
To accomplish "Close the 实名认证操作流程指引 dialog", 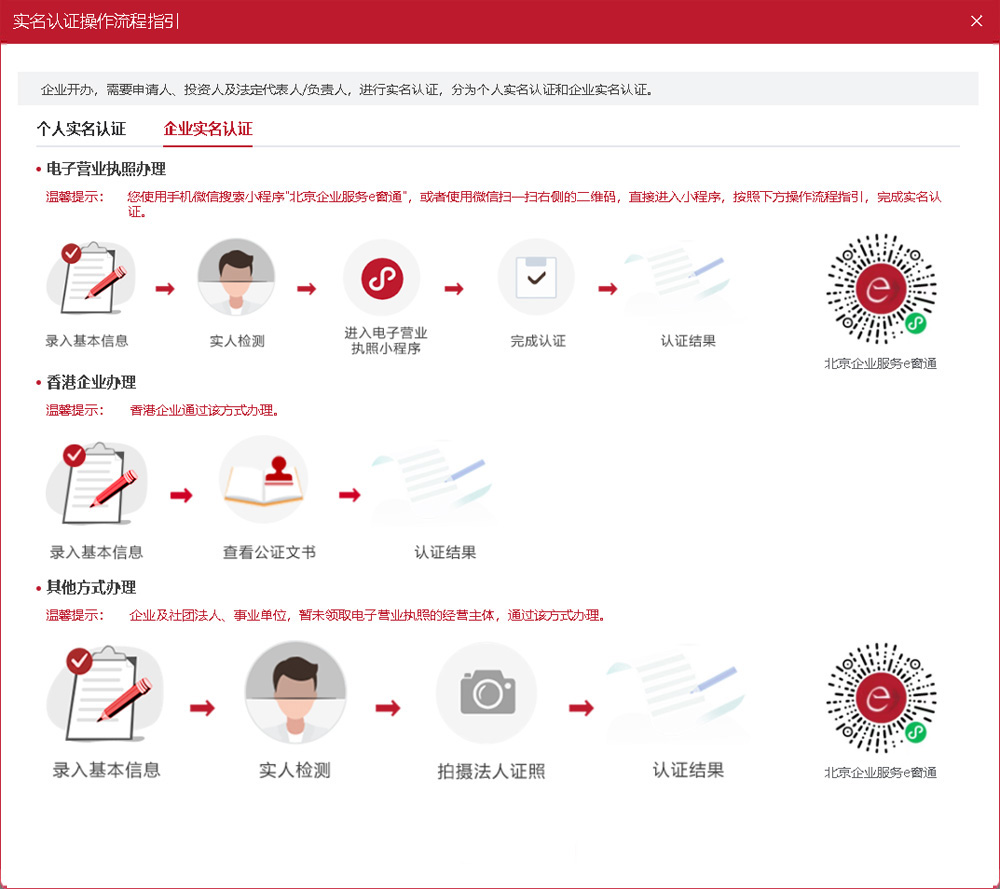I will [977, 21].
